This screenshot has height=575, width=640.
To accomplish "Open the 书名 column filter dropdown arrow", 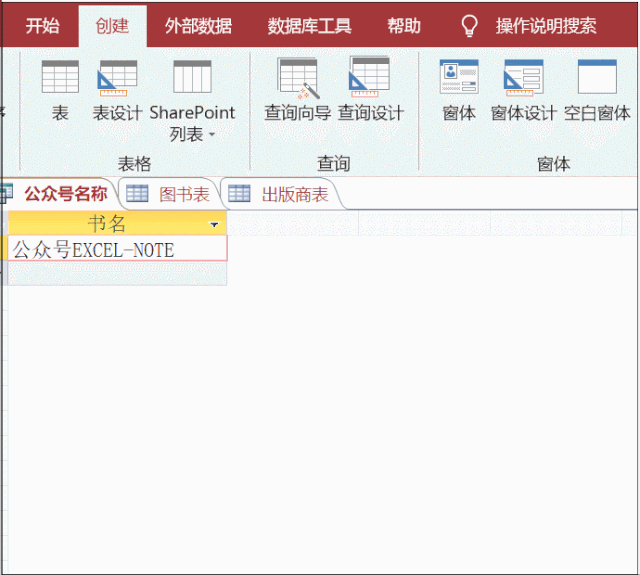I will [214, 224].
